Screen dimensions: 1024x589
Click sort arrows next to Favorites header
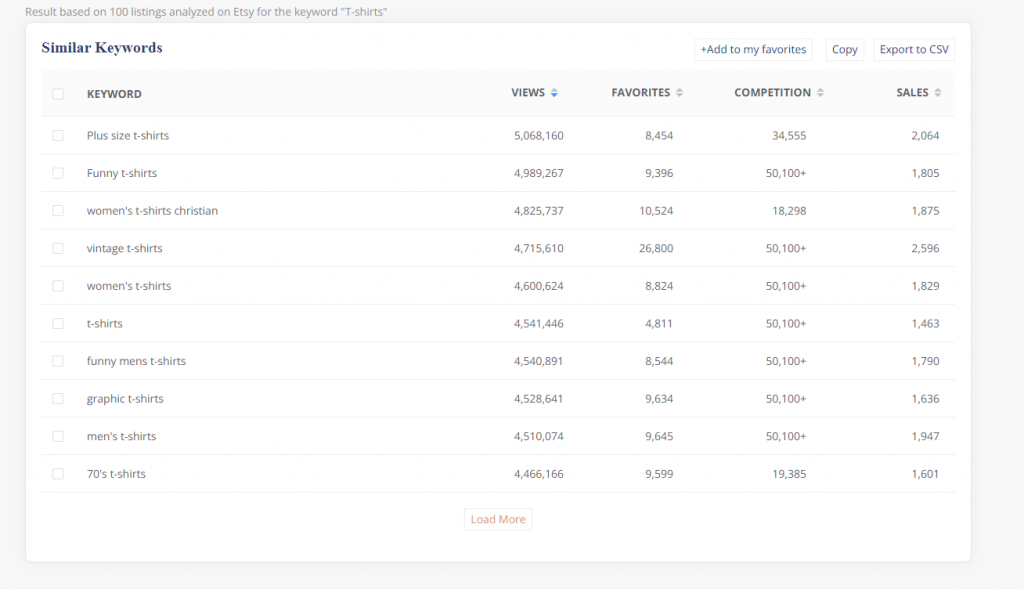(680, 93)
